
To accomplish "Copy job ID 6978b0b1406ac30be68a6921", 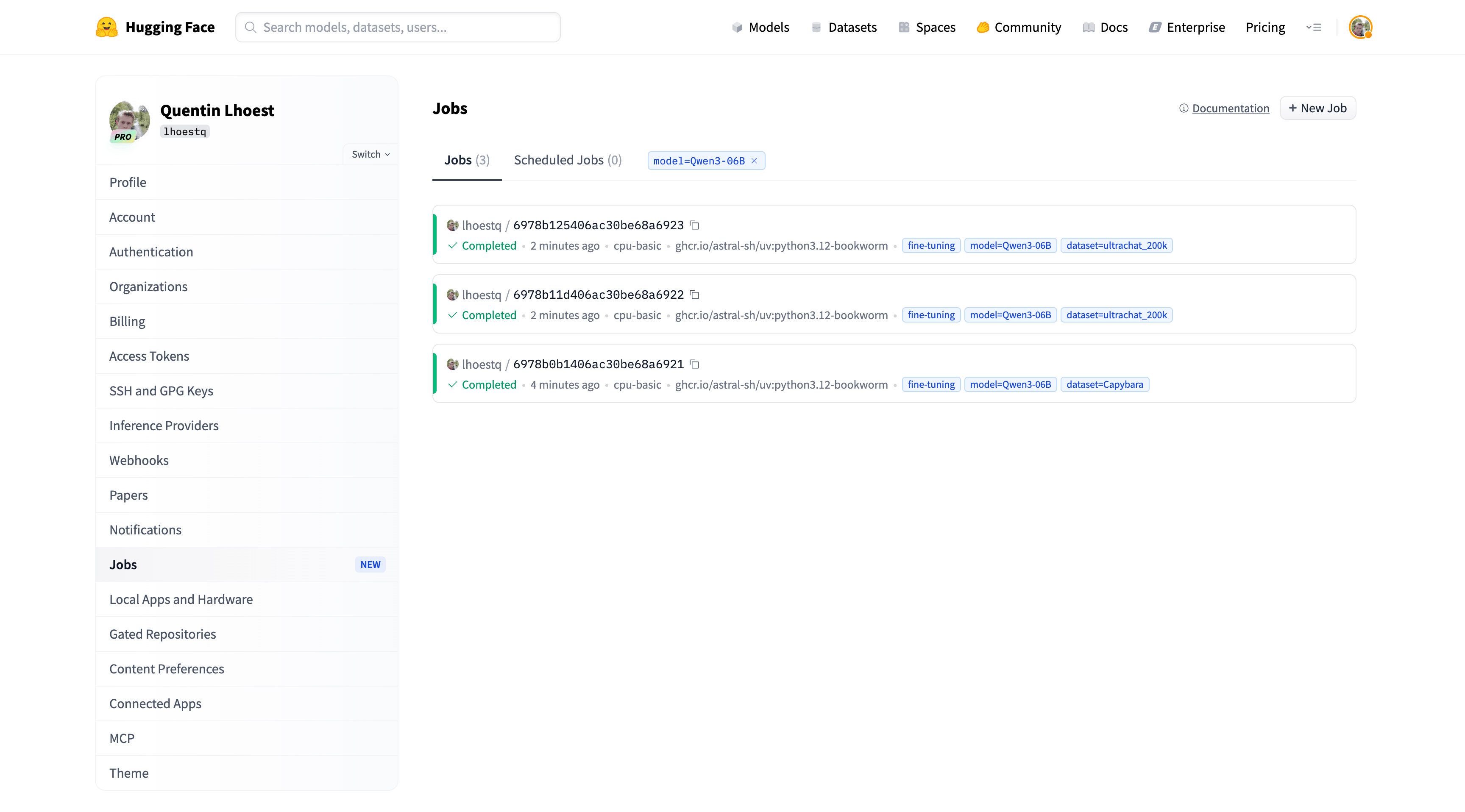I will click(x=694, y=364).
